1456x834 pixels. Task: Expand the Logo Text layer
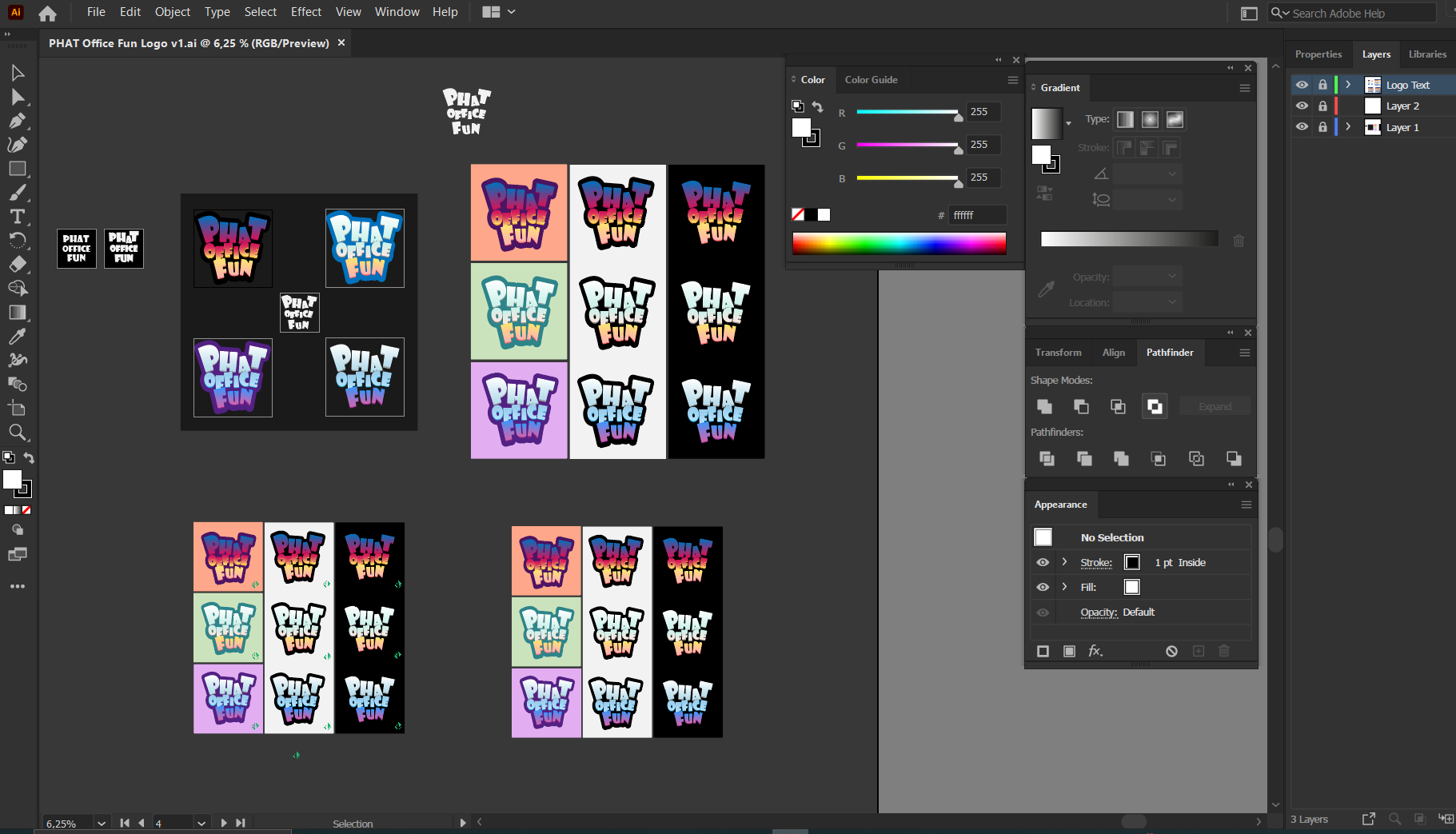coord(1348,85)
